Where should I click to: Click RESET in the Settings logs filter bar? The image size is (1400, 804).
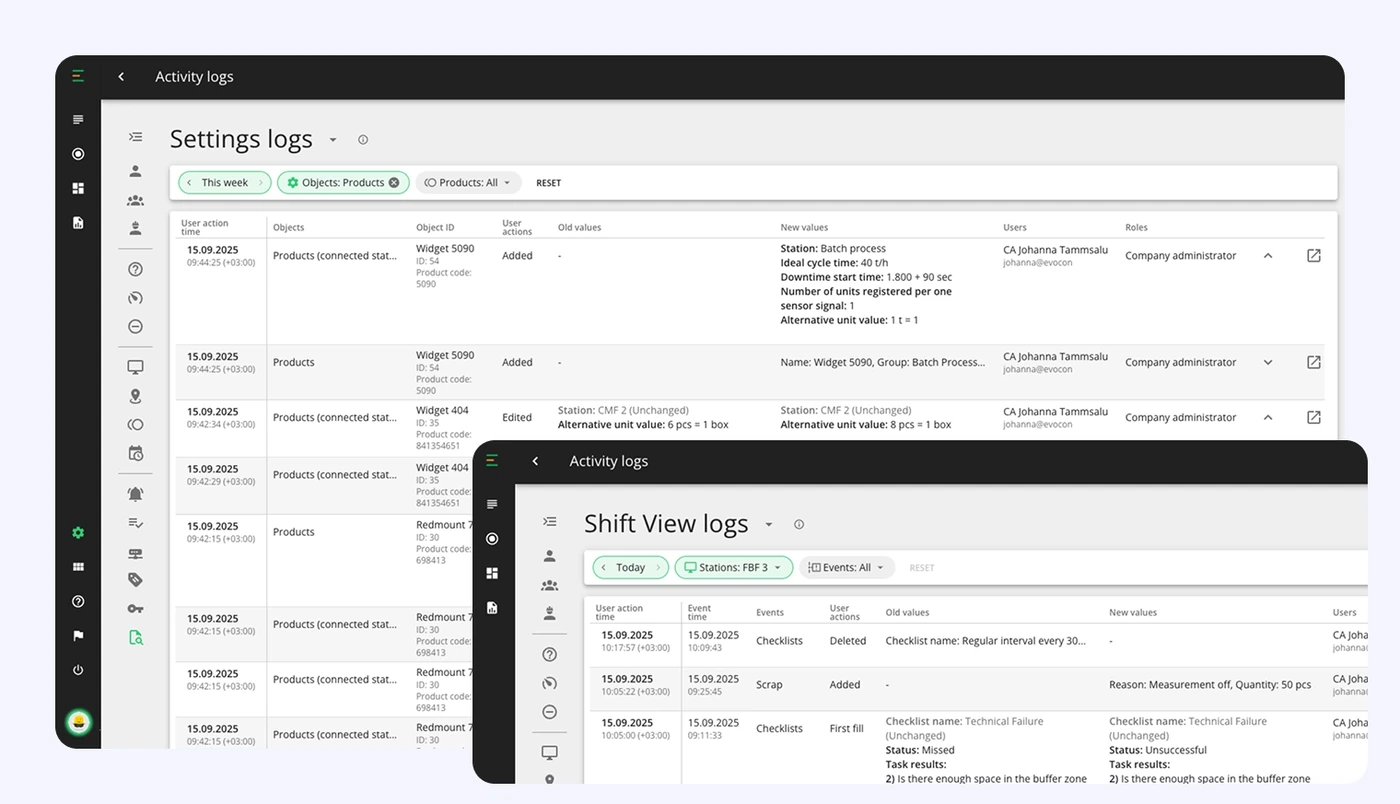[548, 183]
